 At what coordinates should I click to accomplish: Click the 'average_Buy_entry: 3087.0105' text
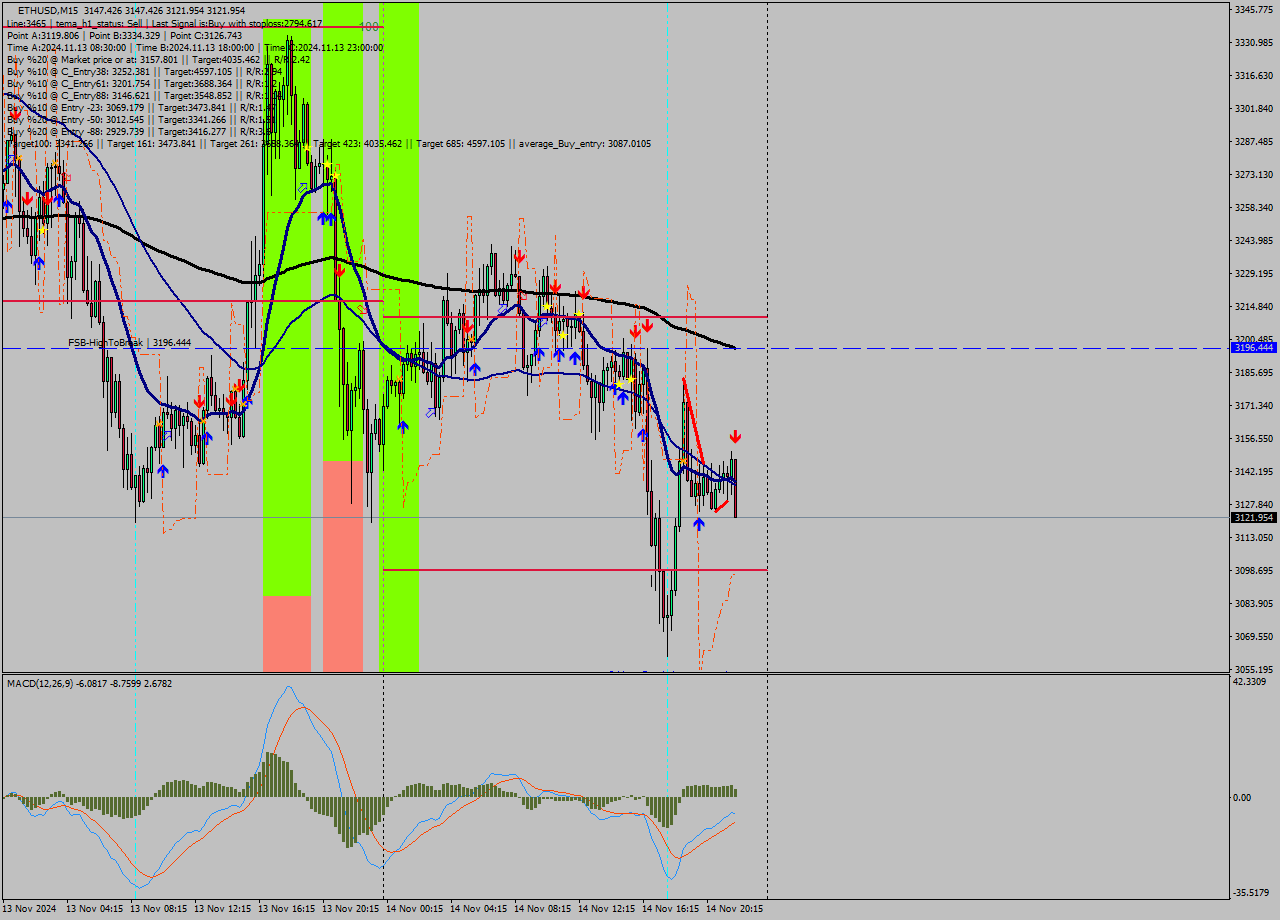(584, 143)
